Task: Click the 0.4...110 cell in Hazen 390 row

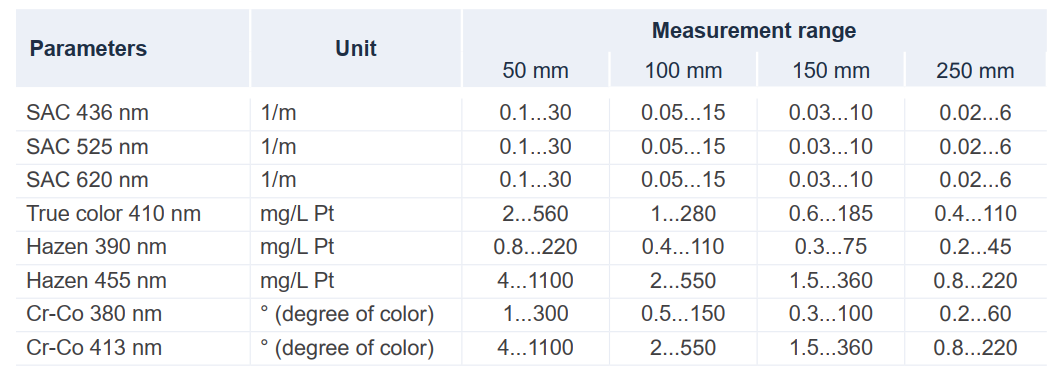Action: click(x=683, y=247)
